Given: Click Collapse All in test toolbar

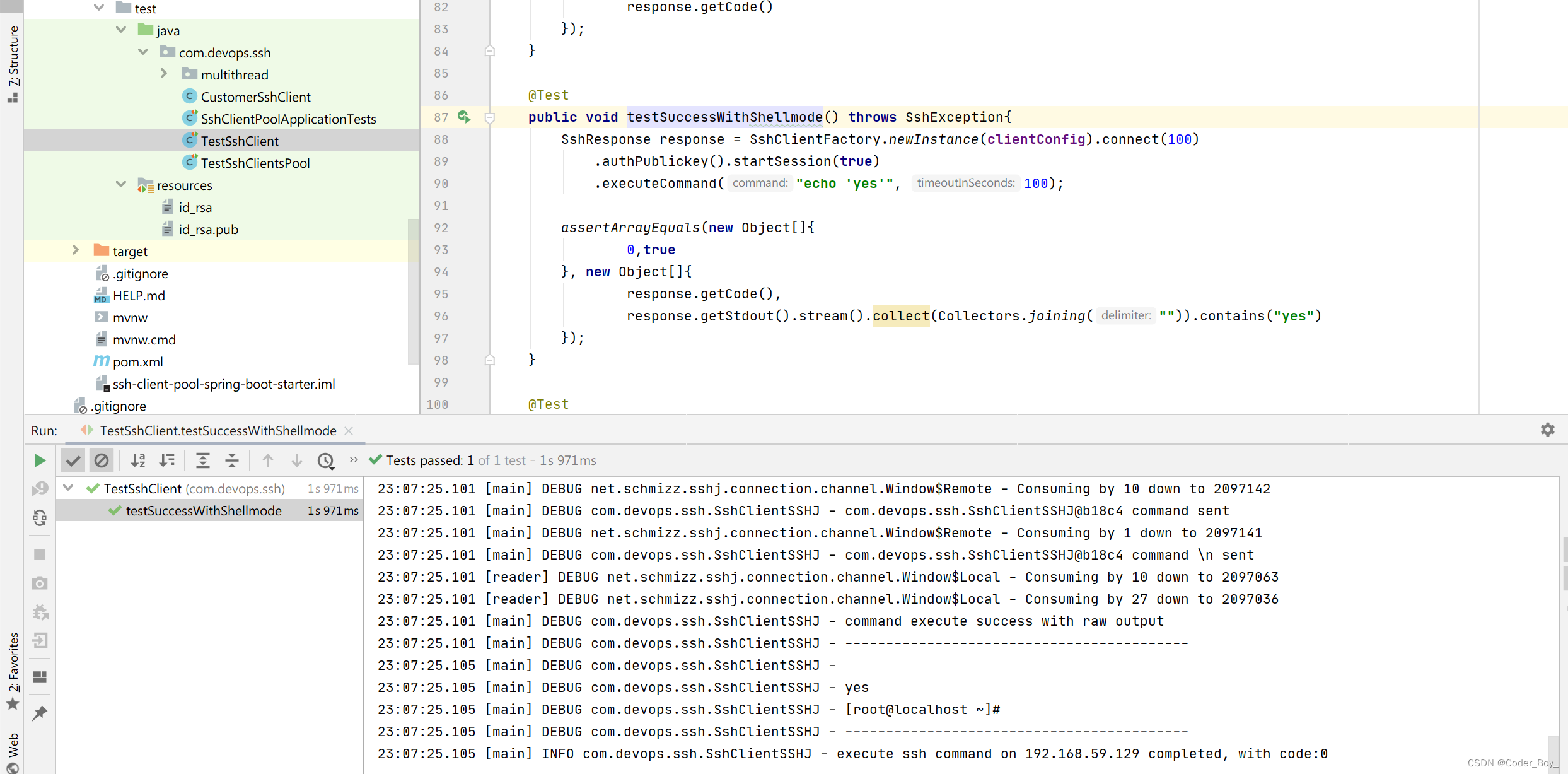Looking at the screenshot, I should 232,460.
